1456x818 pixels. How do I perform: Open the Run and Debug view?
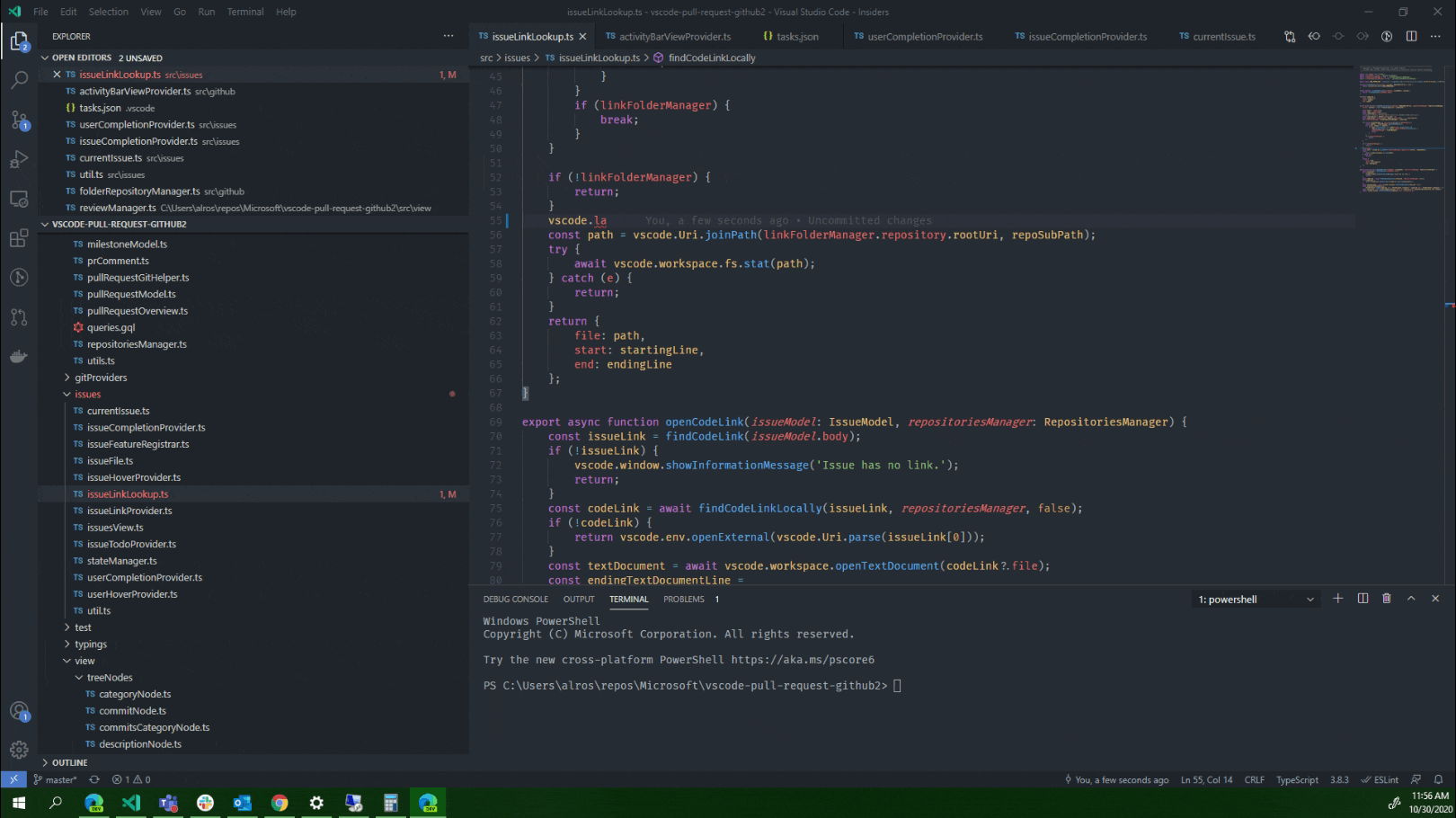(19, 160)
